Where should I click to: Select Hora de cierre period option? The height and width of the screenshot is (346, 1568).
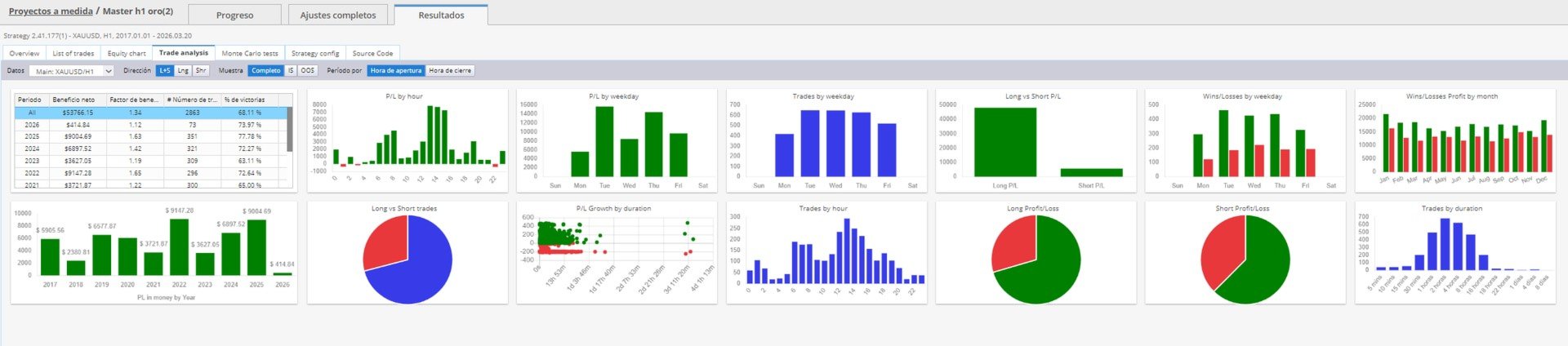450,71
